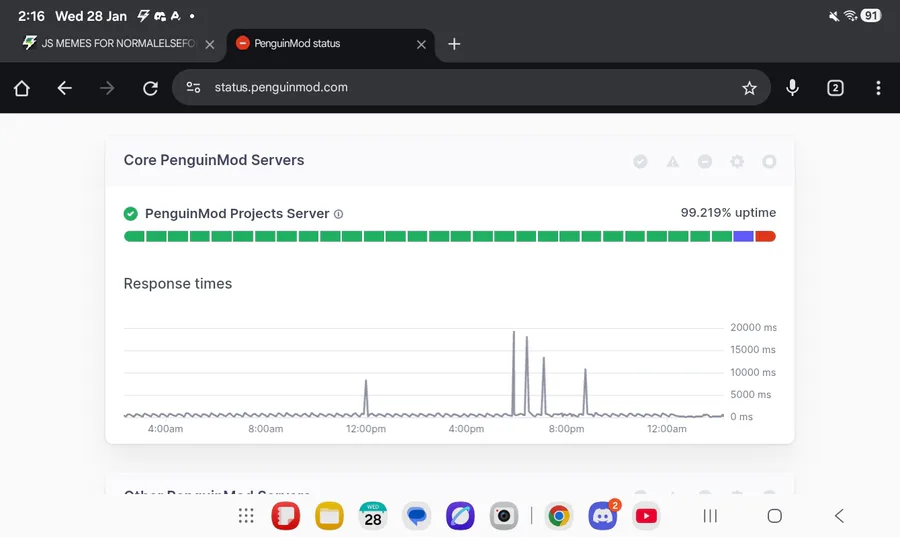Launch the Samsung Internet browser

460,516
